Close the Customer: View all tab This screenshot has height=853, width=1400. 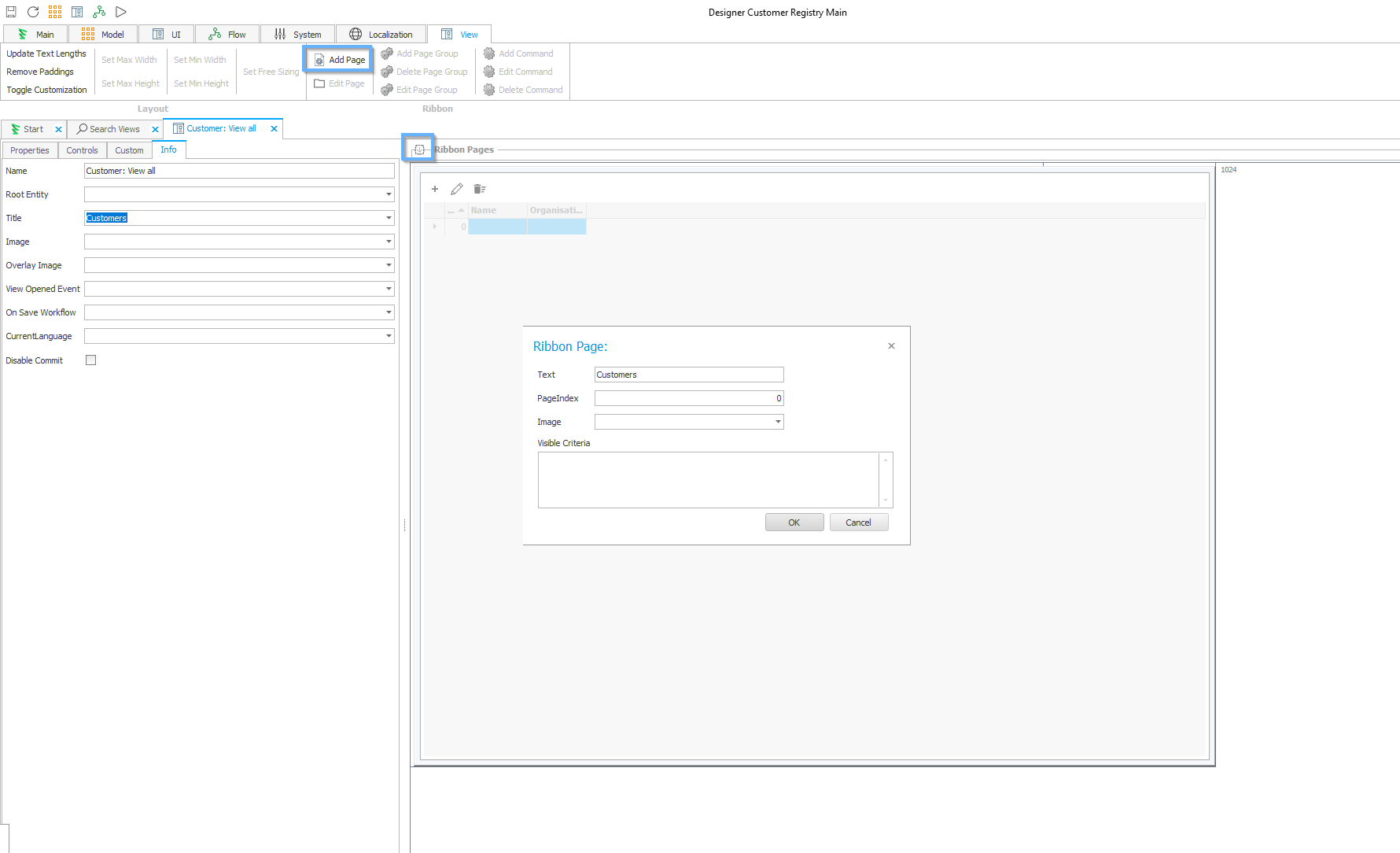(x=274, y=129)
